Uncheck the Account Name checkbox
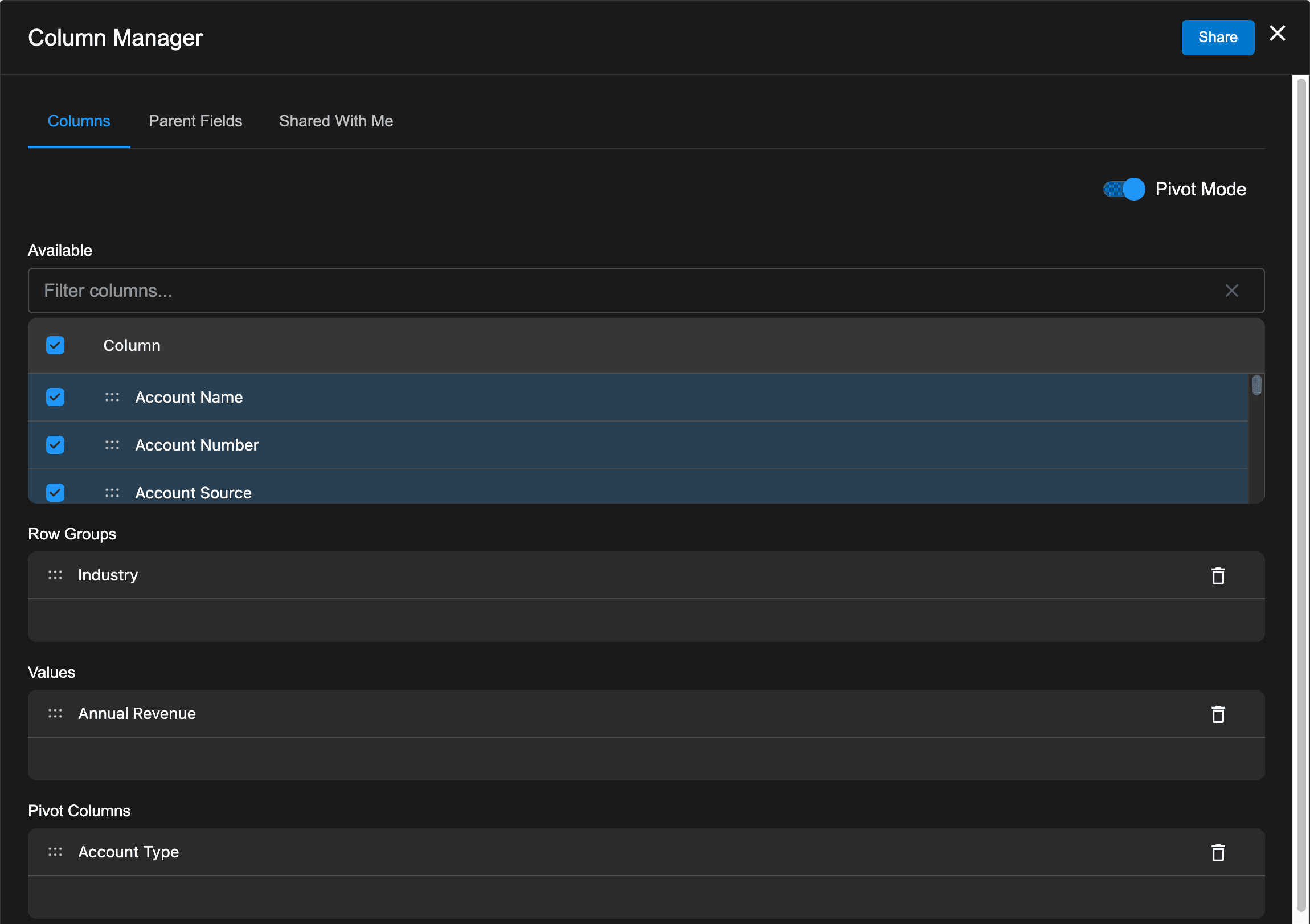Screen dimensions: 1310x924 [x=55, y=397]
